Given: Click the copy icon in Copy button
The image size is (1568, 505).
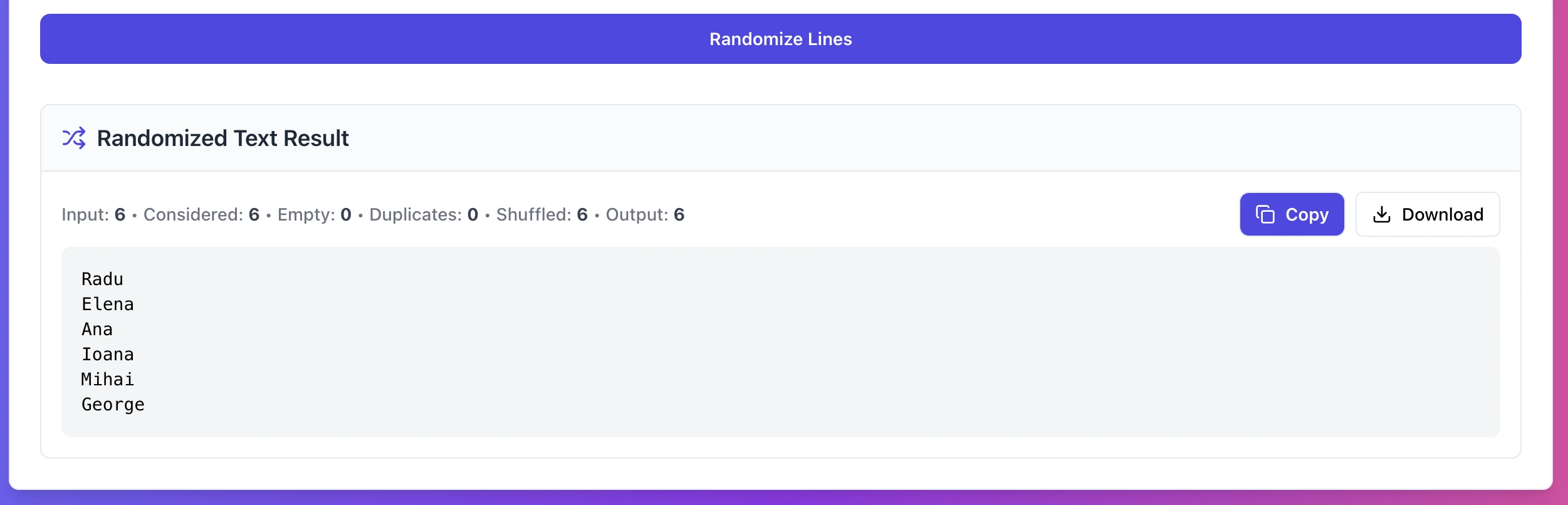Looking at the screenshot, I should [x=1265, y=214].
